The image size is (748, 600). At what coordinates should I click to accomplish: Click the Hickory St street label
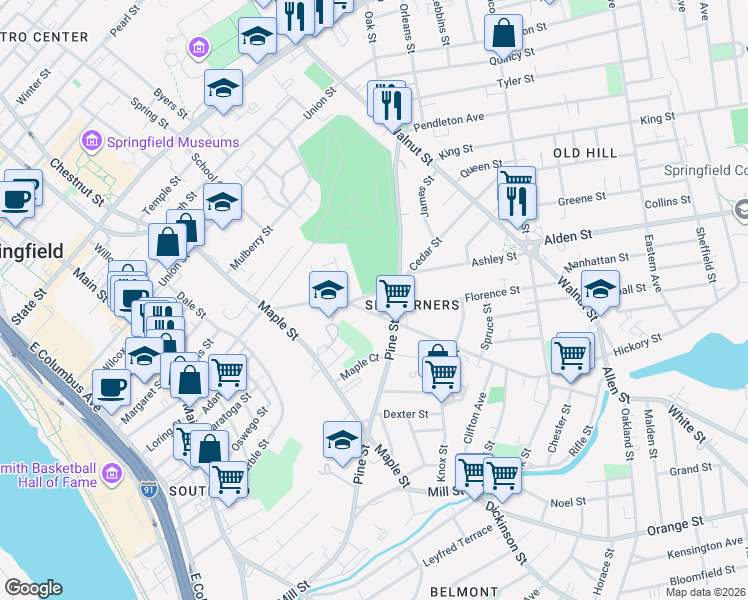click(638, 344)
